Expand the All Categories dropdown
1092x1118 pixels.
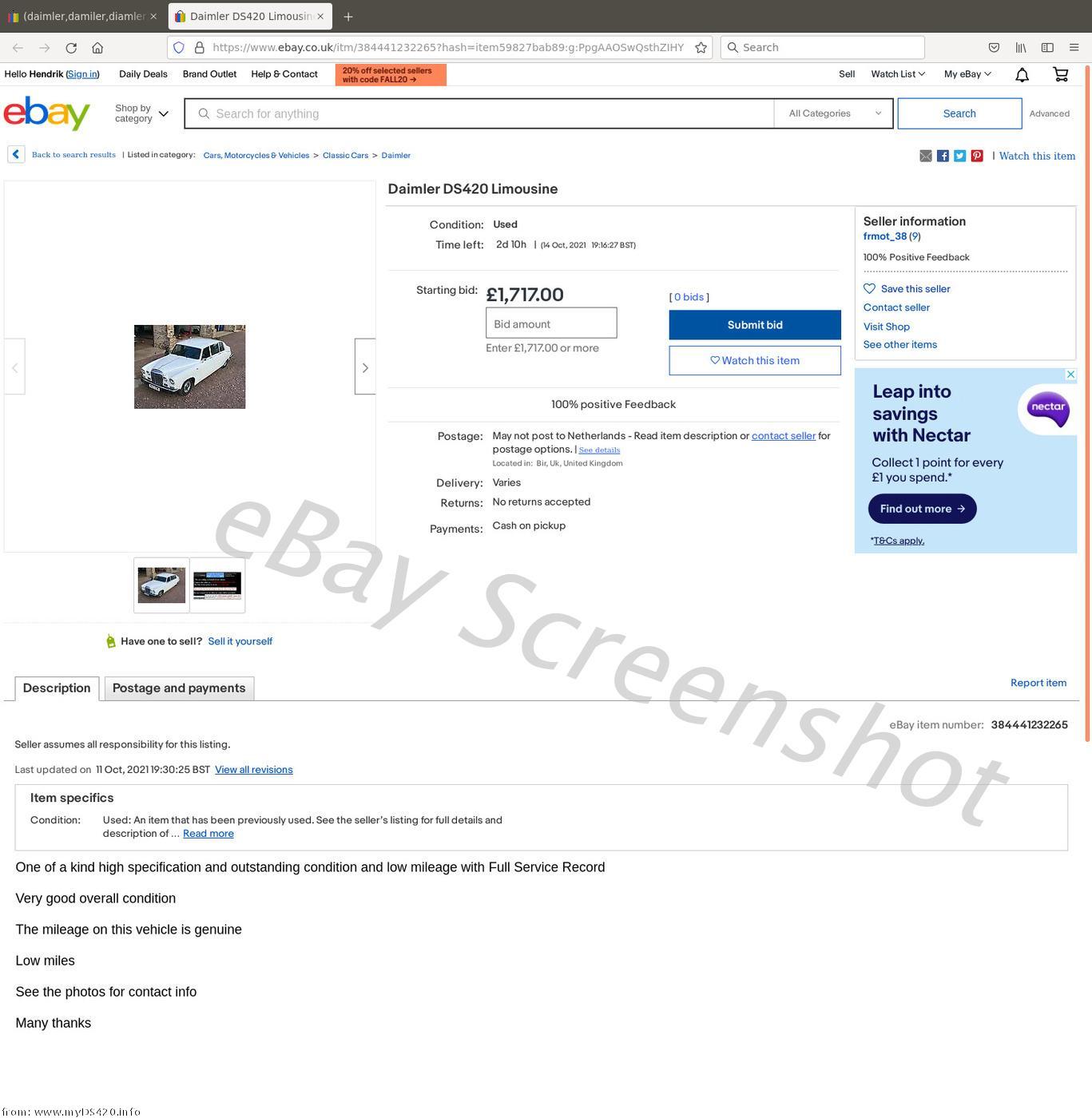[833, 113]
